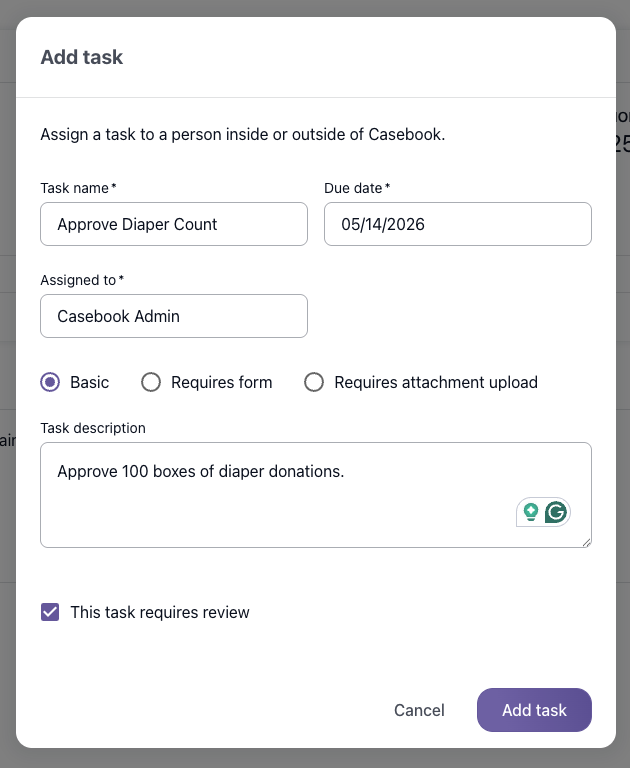Select the Basic radio button
The image size is (630, 768).
coord(50,382)
